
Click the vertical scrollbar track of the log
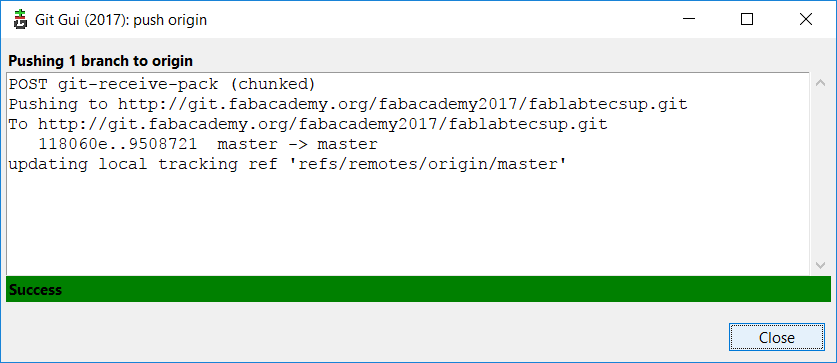click(820, 174)
